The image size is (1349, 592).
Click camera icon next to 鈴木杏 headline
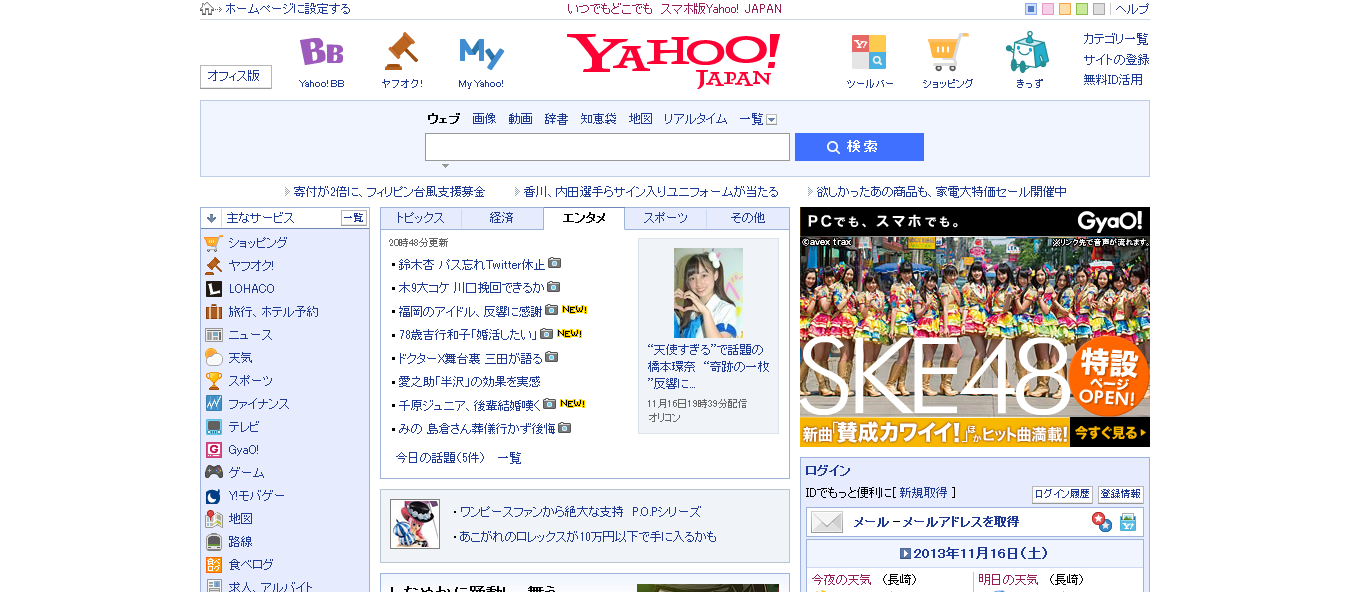pos(554,264)
